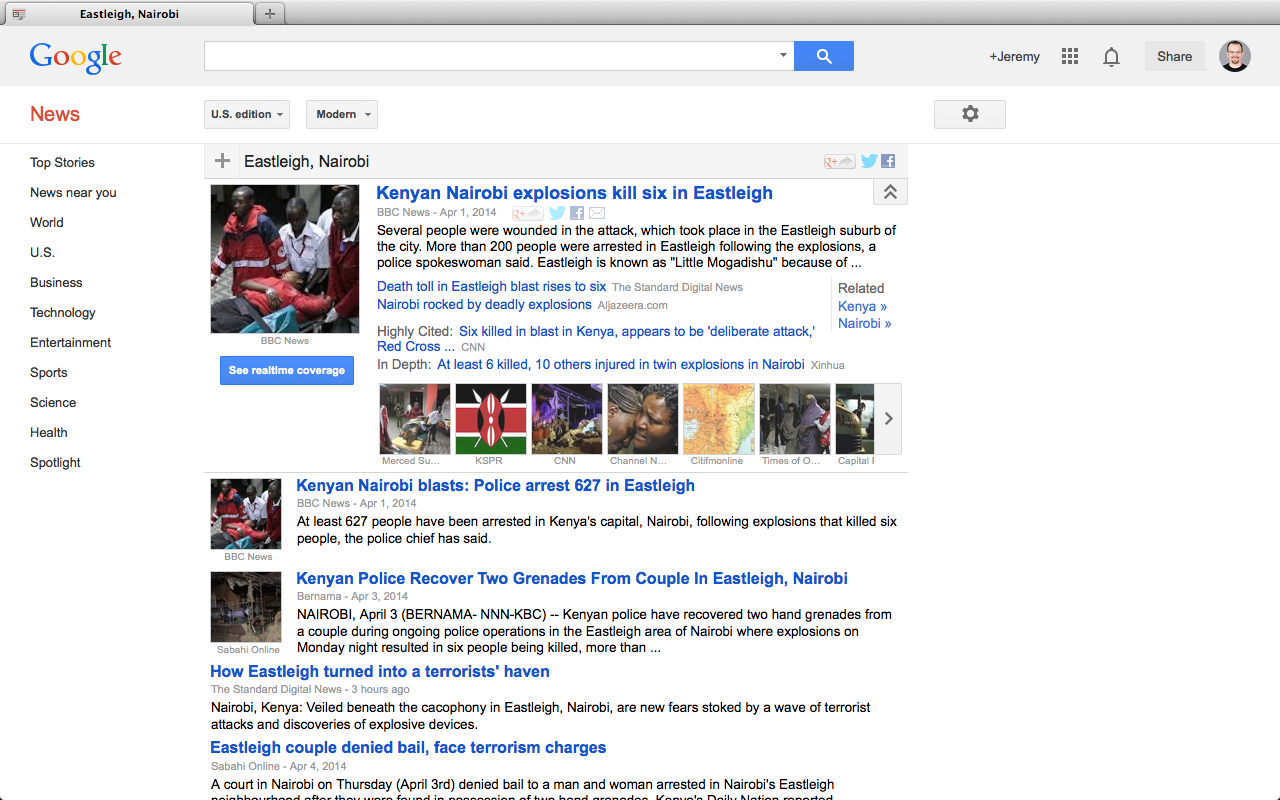The image size is (1280, 800).
Task: Share BBC explosions story on Google+
Action: [527, 213]
